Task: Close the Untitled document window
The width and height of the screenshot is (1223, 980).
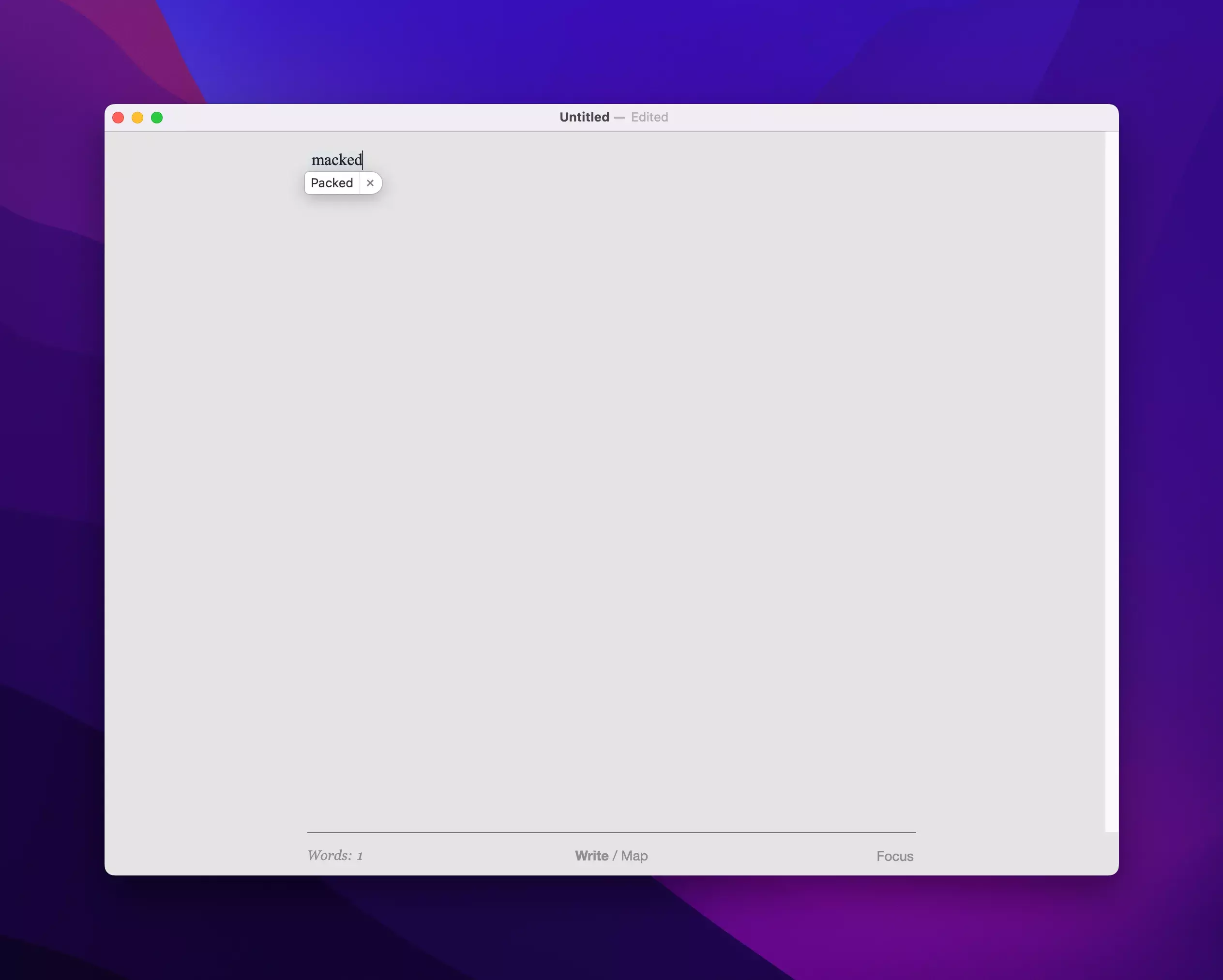Action: 118,118
